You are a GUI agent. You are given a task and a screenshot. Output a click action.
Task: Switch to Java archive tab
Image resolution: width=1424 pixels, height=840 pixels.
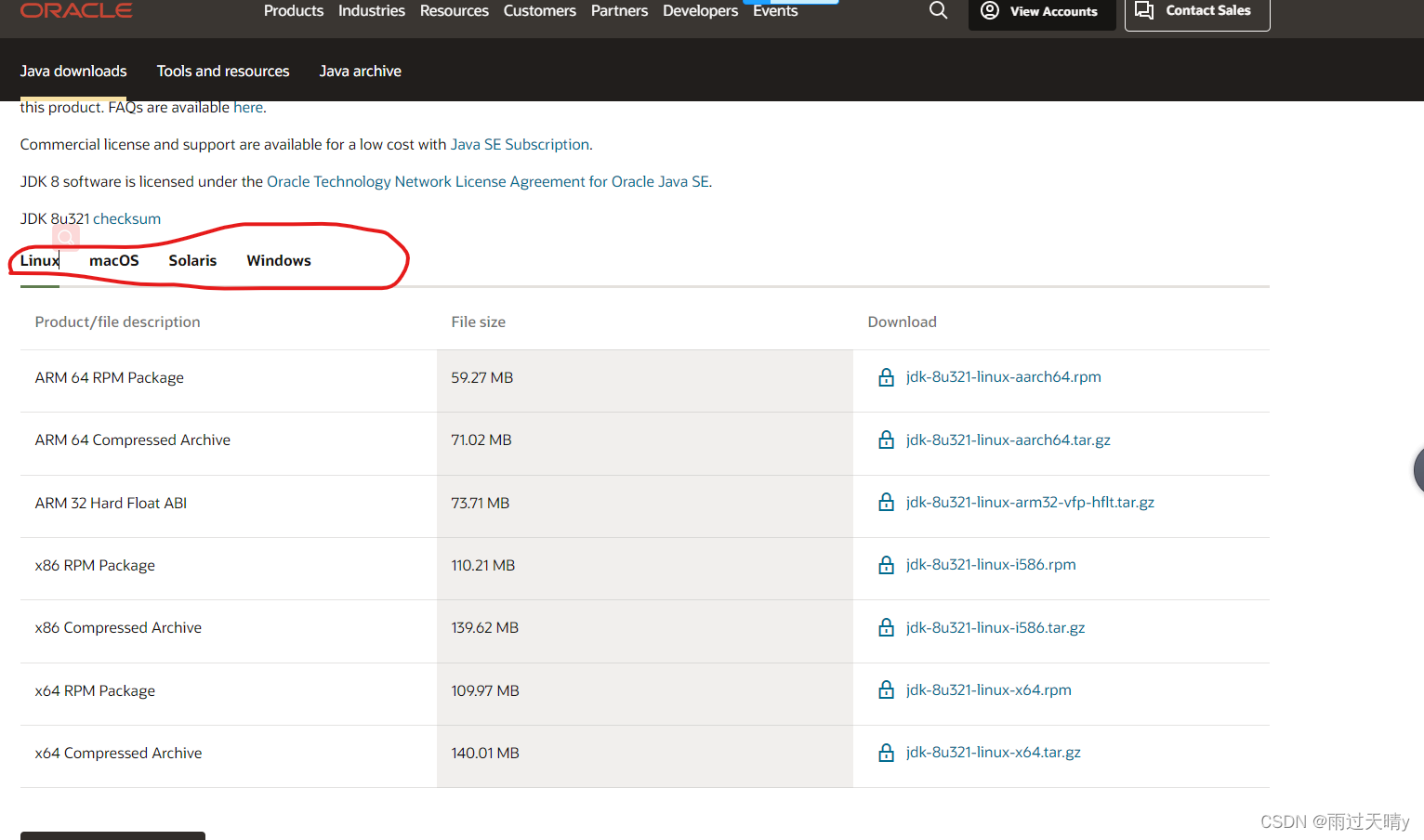[x=361, y=71]
